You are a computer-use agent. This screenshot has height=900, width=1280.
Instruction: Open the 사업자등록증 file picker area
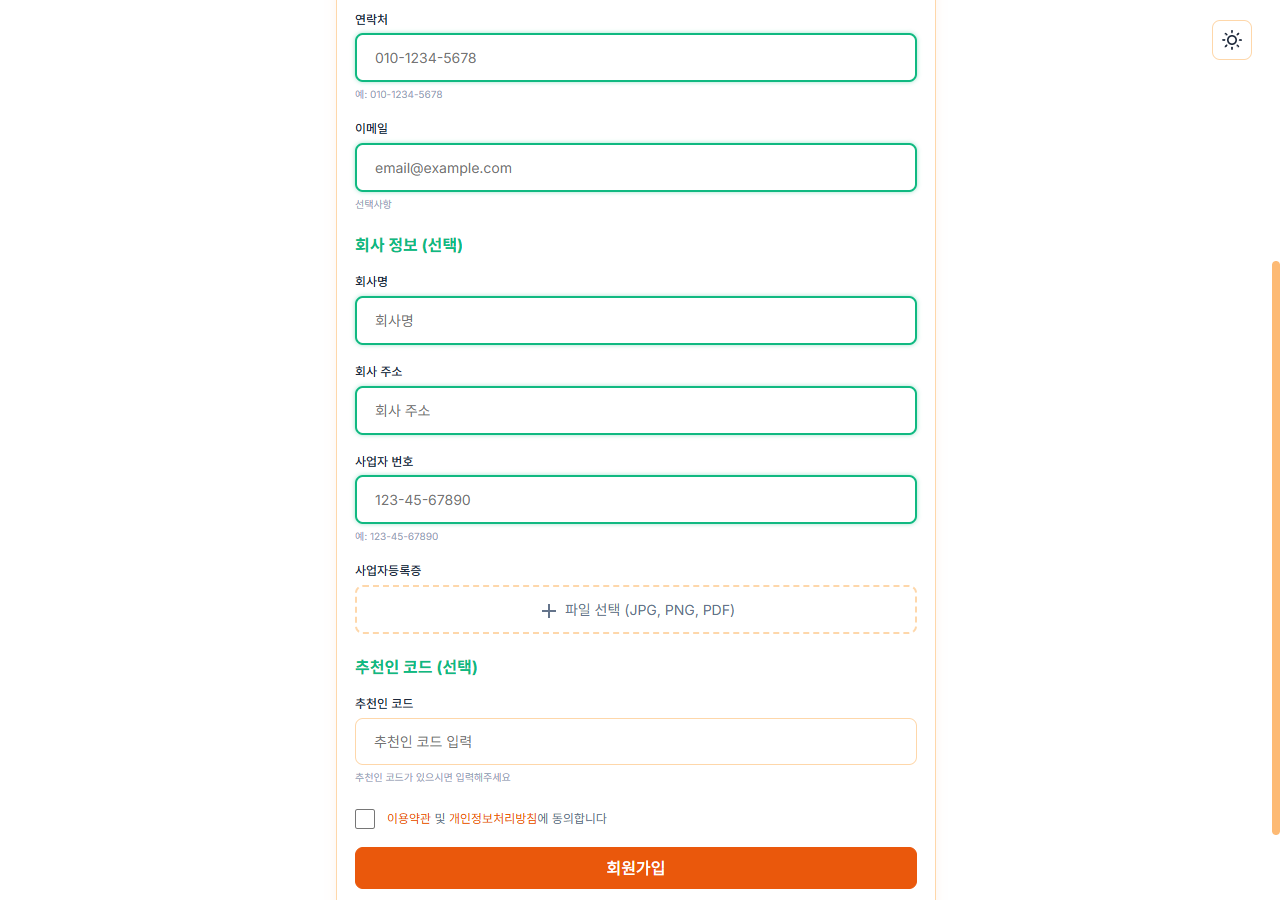[636, 609]
